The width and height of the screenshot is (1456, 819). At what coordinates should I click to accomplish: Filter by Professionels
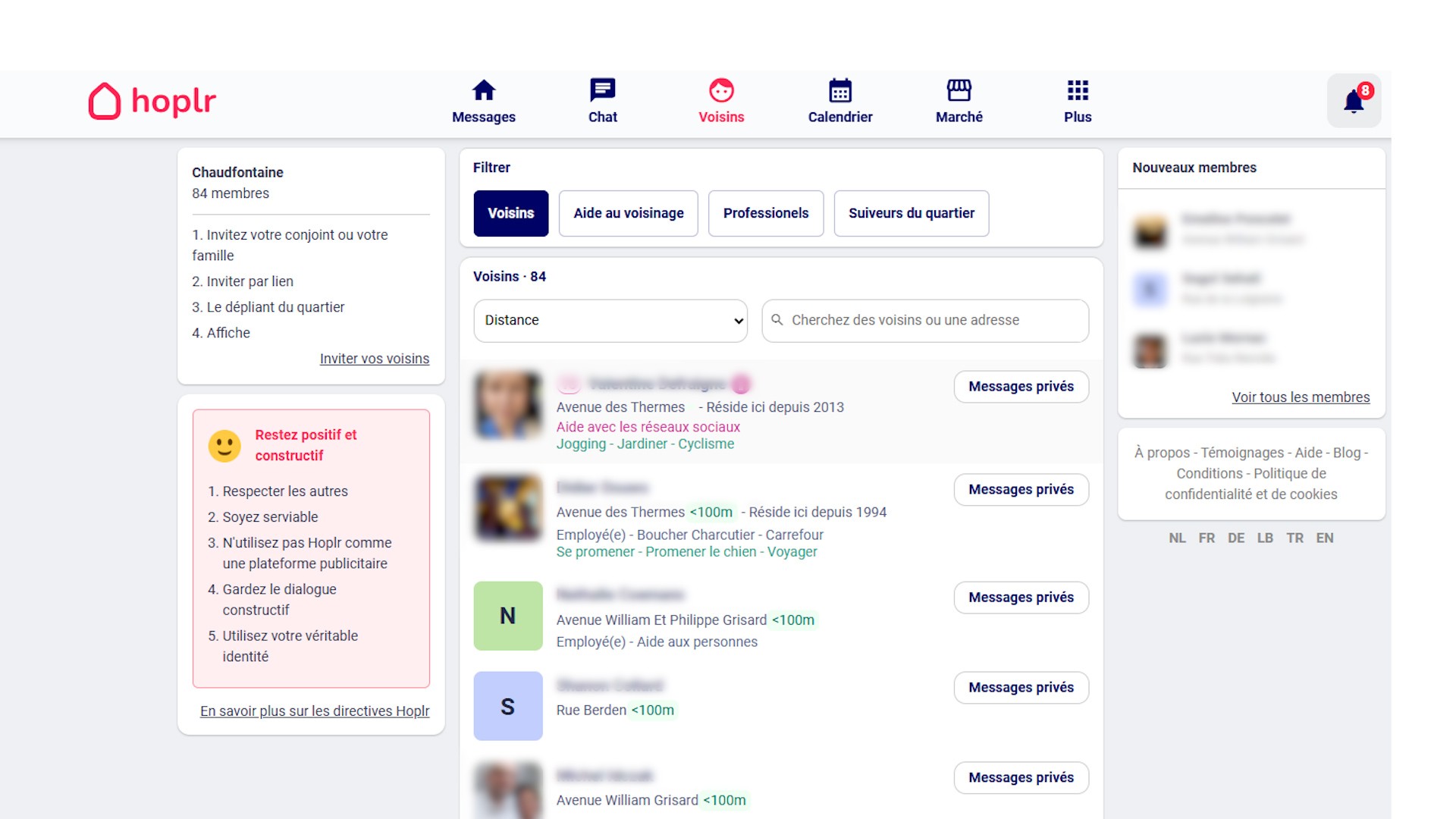click(x=765, y=213)
